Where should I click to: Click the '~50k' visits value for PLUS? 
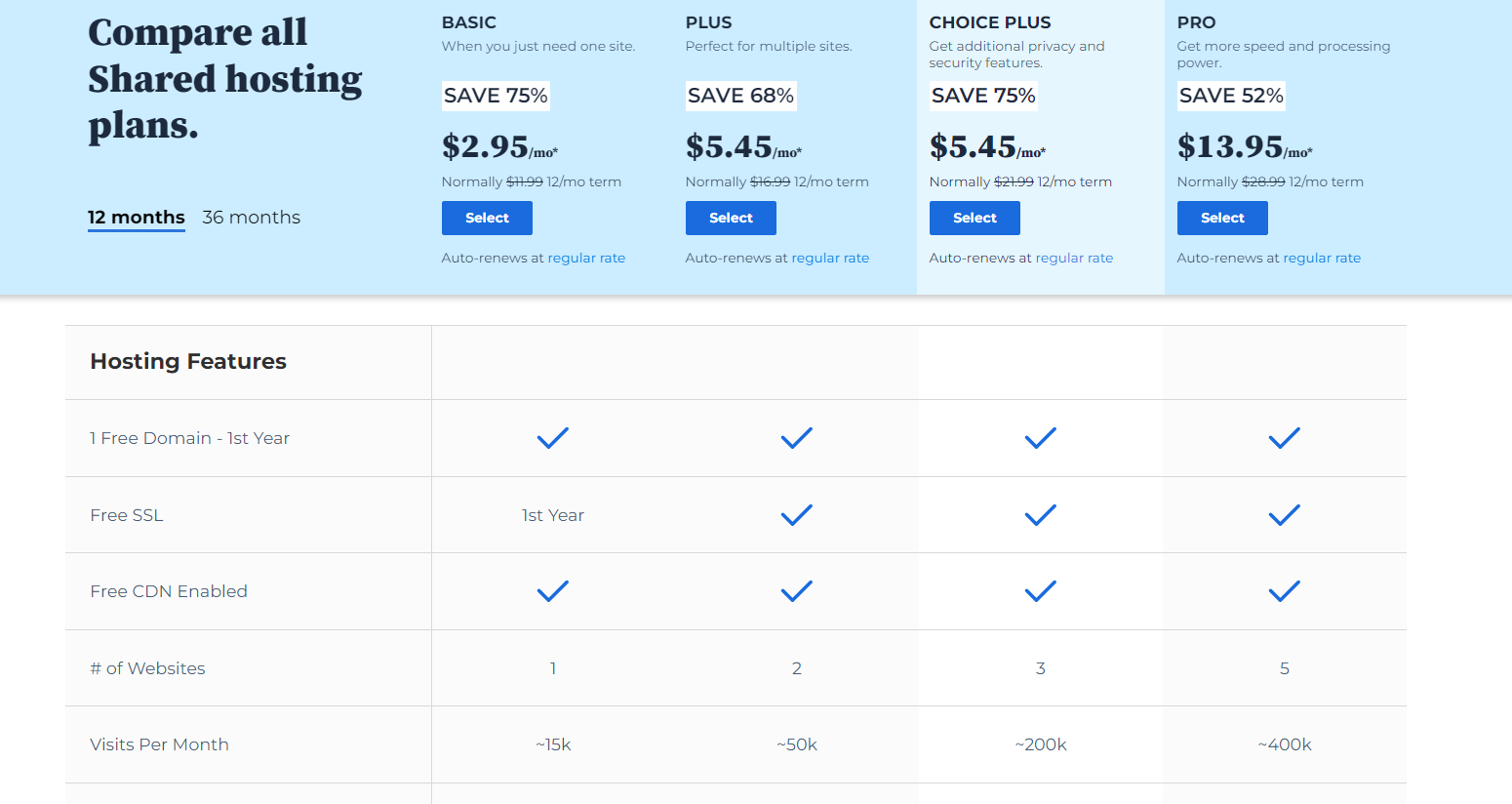[x=797, y=744]
